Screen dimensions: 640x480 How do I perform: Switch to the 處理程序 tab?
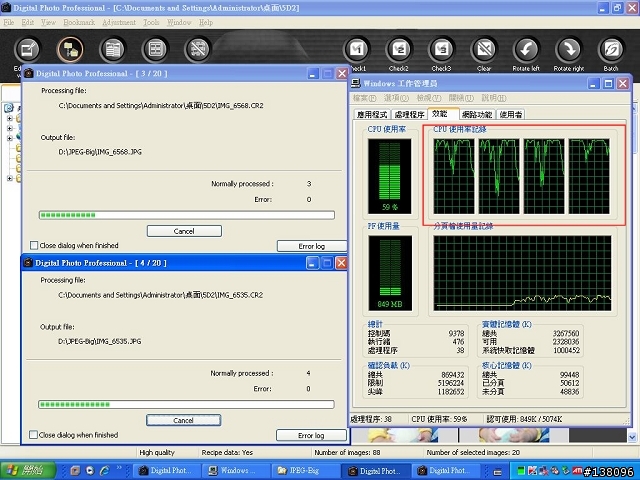click(x=409, y=115)
